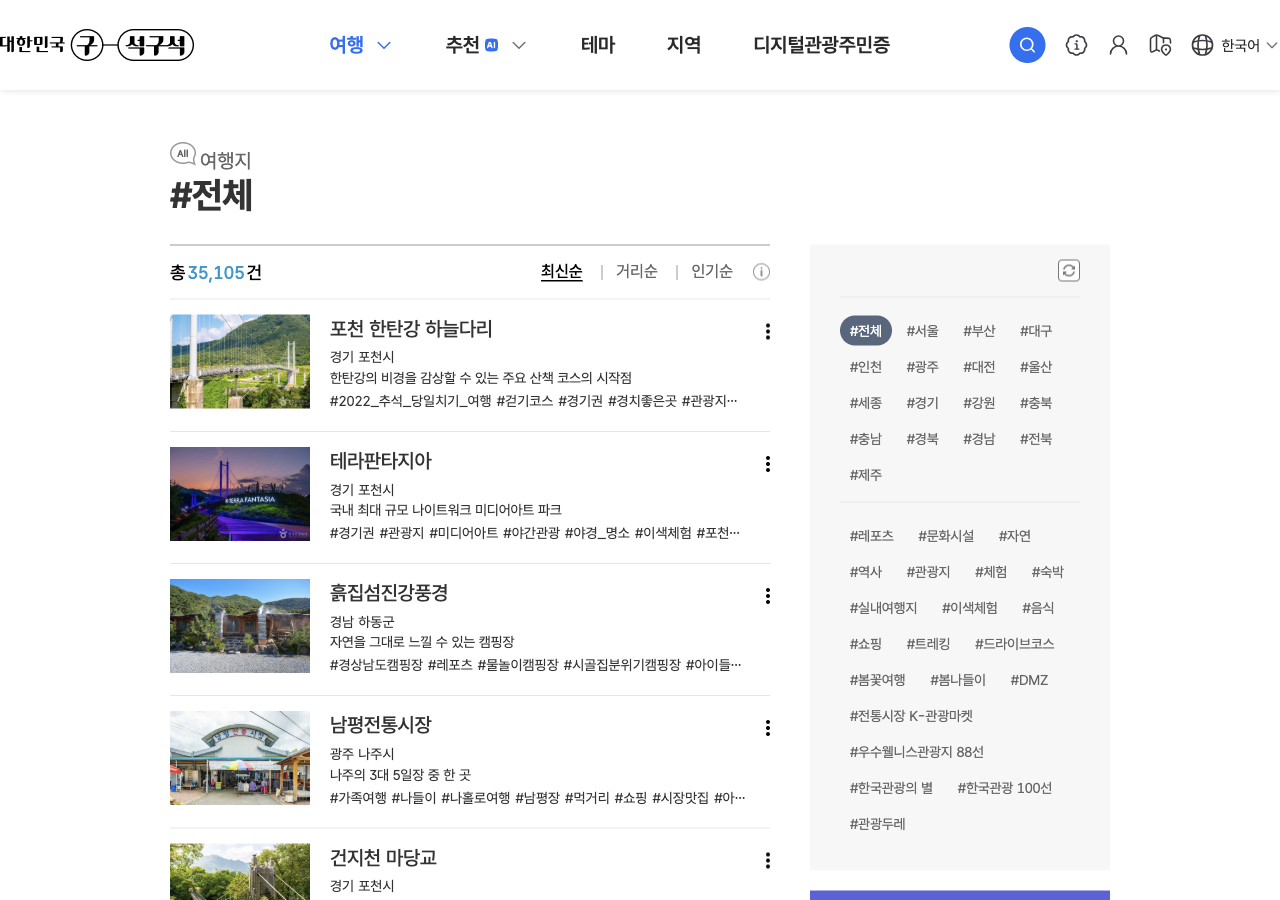Select the #광주 region tag
This screenshot has width=1280, height=900.
pyautogui.click(x=922, y=367)
